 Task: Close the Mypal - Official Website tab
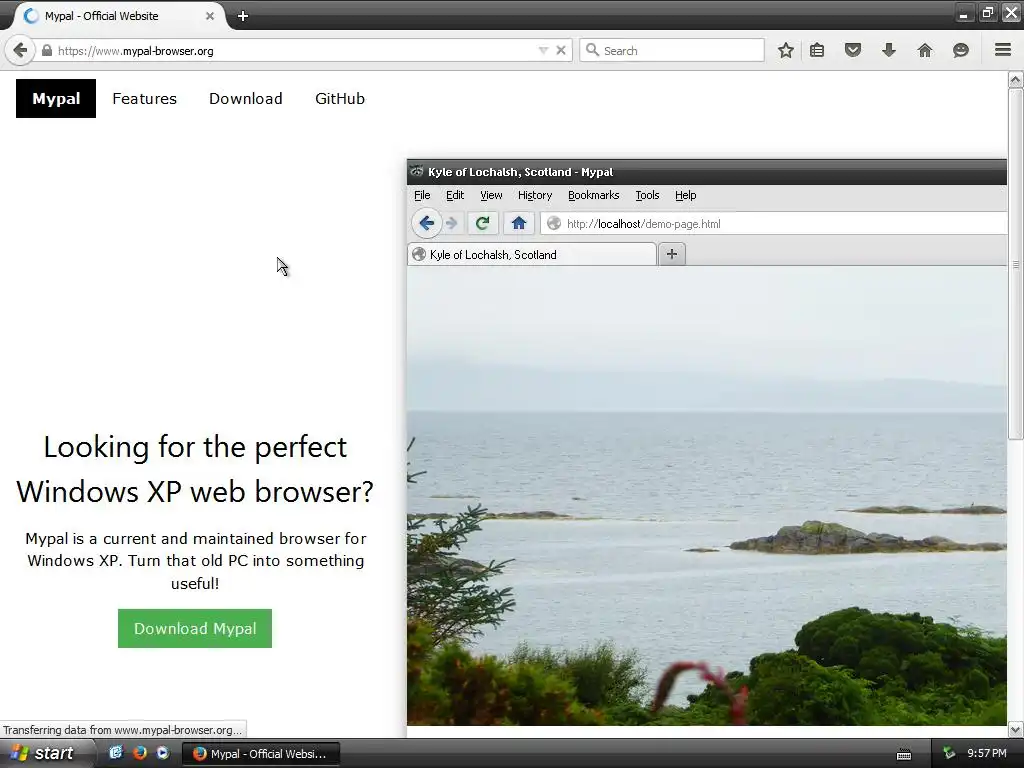210,16
